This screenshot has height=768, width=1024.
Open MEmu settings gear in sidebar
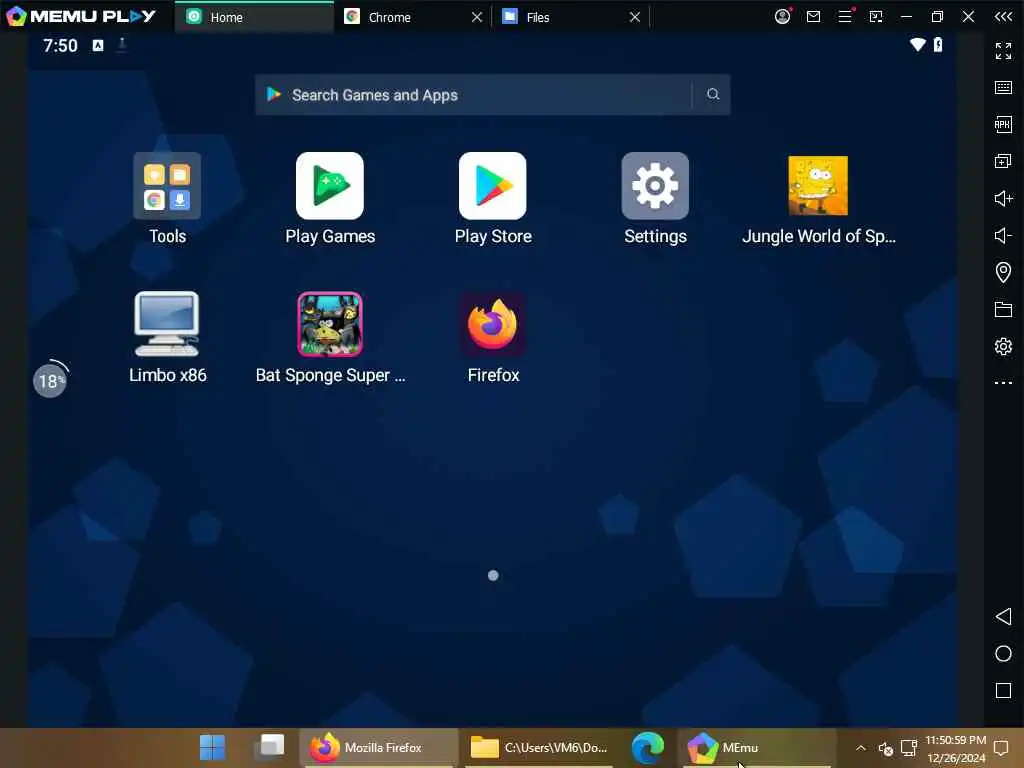pos(1003,346)
